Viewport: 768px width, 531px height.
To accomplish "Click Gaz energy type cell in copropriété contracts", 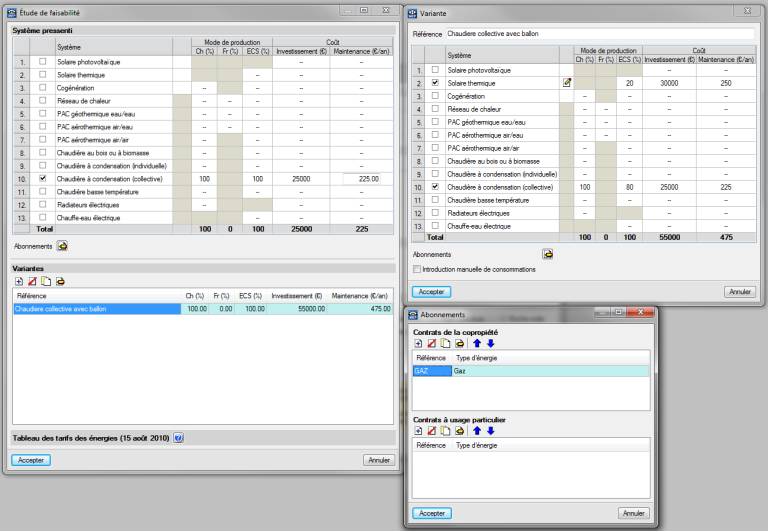I will (x=551, y=371).
